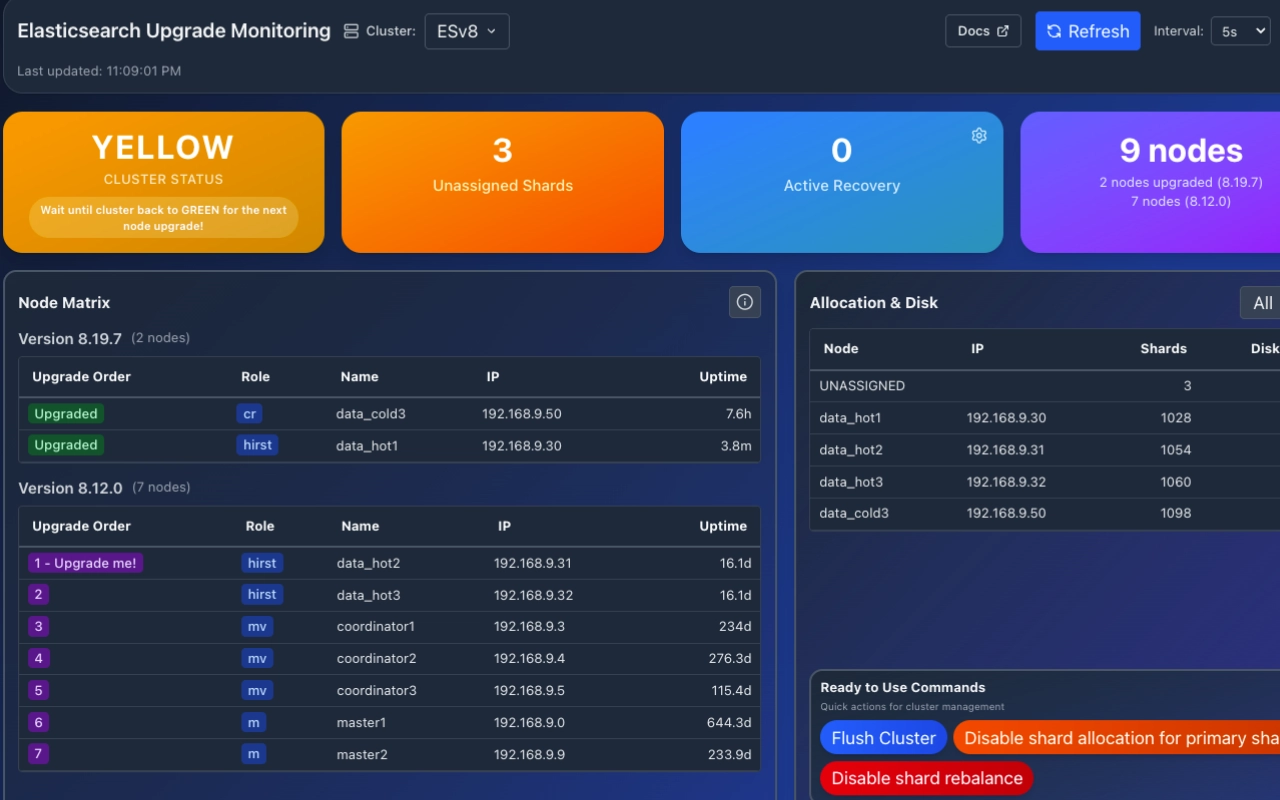
Task: Click upgrade order badge 2 for data_hot3
Action: pyautogui.click(x=38, y=595)
